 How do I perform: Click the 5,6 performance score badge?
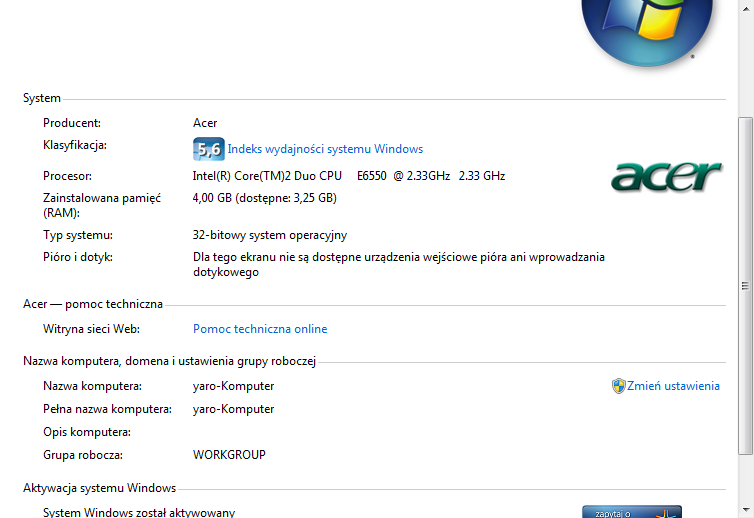pos(208,149)
